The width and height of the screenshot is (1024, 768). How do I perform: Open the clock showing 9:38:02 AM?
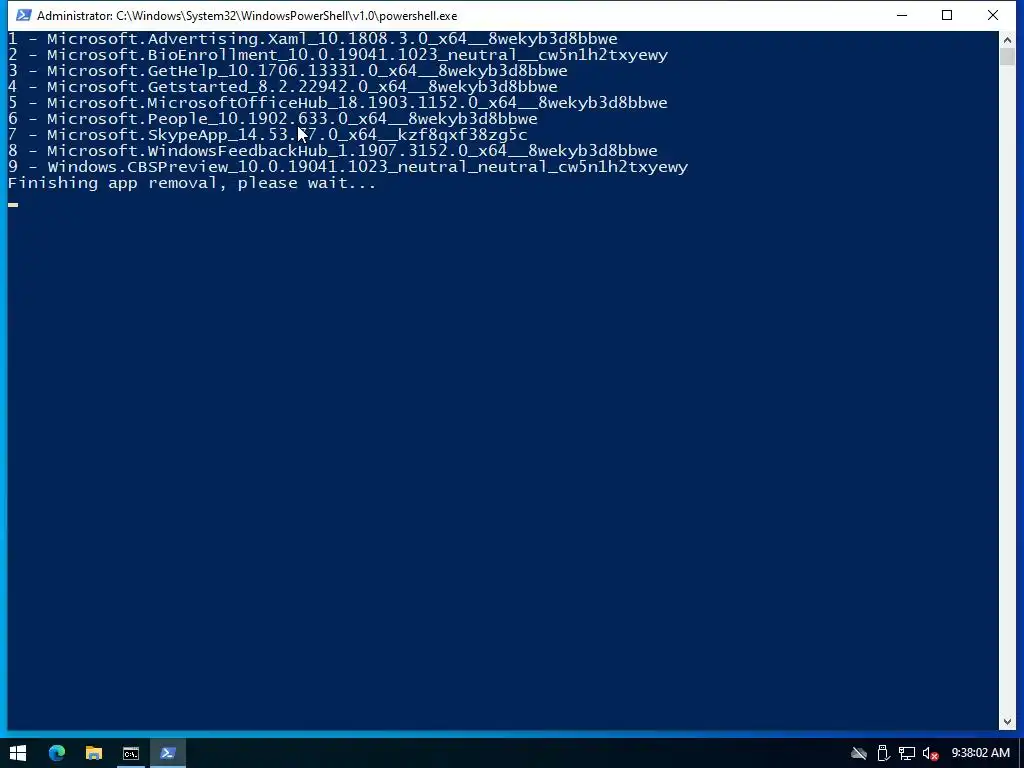pos(980,753)
